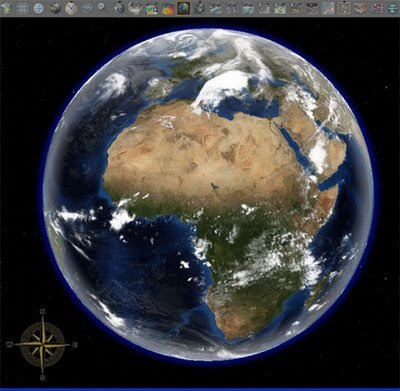
Task: Click the compass rose south marker
Action: pyautogui.click(x=42, y=378)
